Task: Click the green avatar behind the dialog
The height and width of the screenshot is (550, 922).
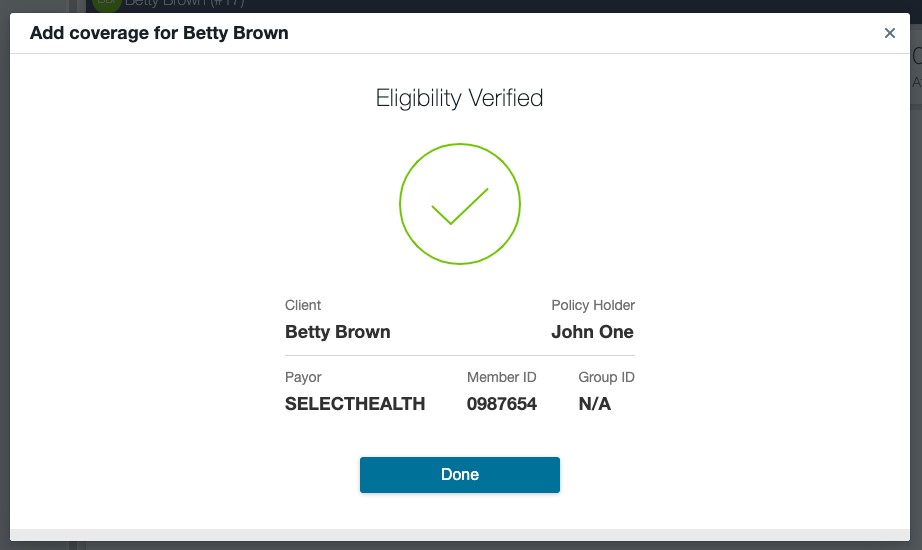Action: click(105, 4)
